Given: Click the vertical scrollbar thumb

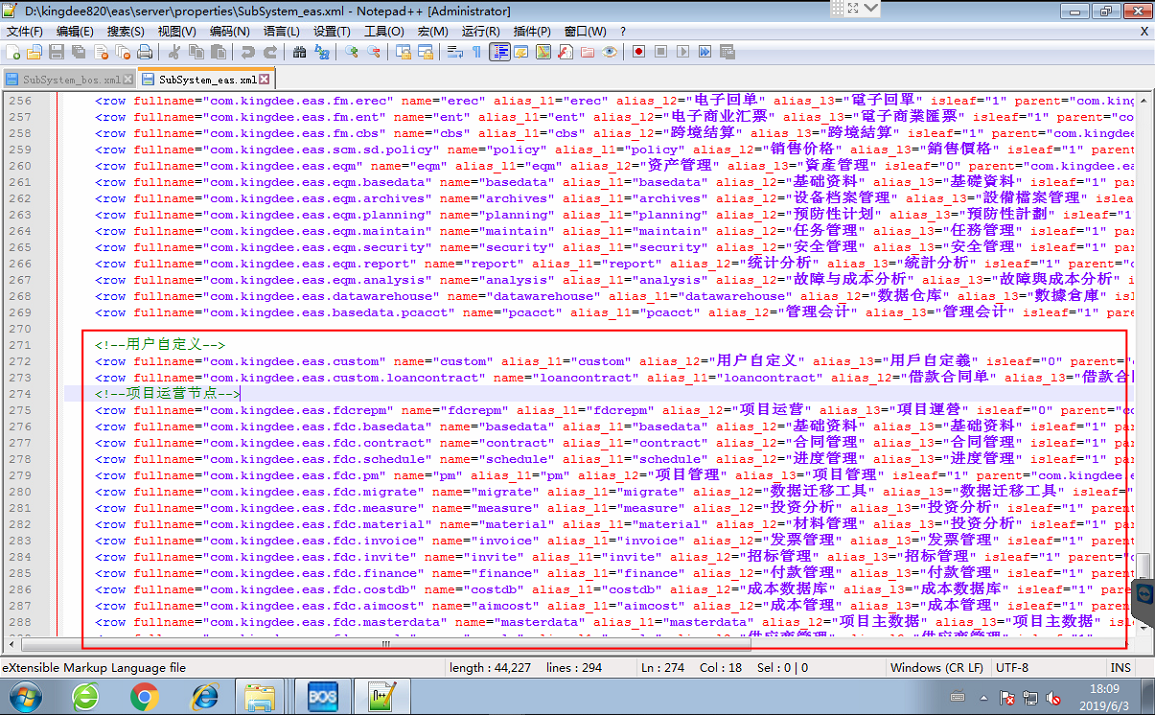Looking at the screenshot, I should click(x=1143, y=566).
